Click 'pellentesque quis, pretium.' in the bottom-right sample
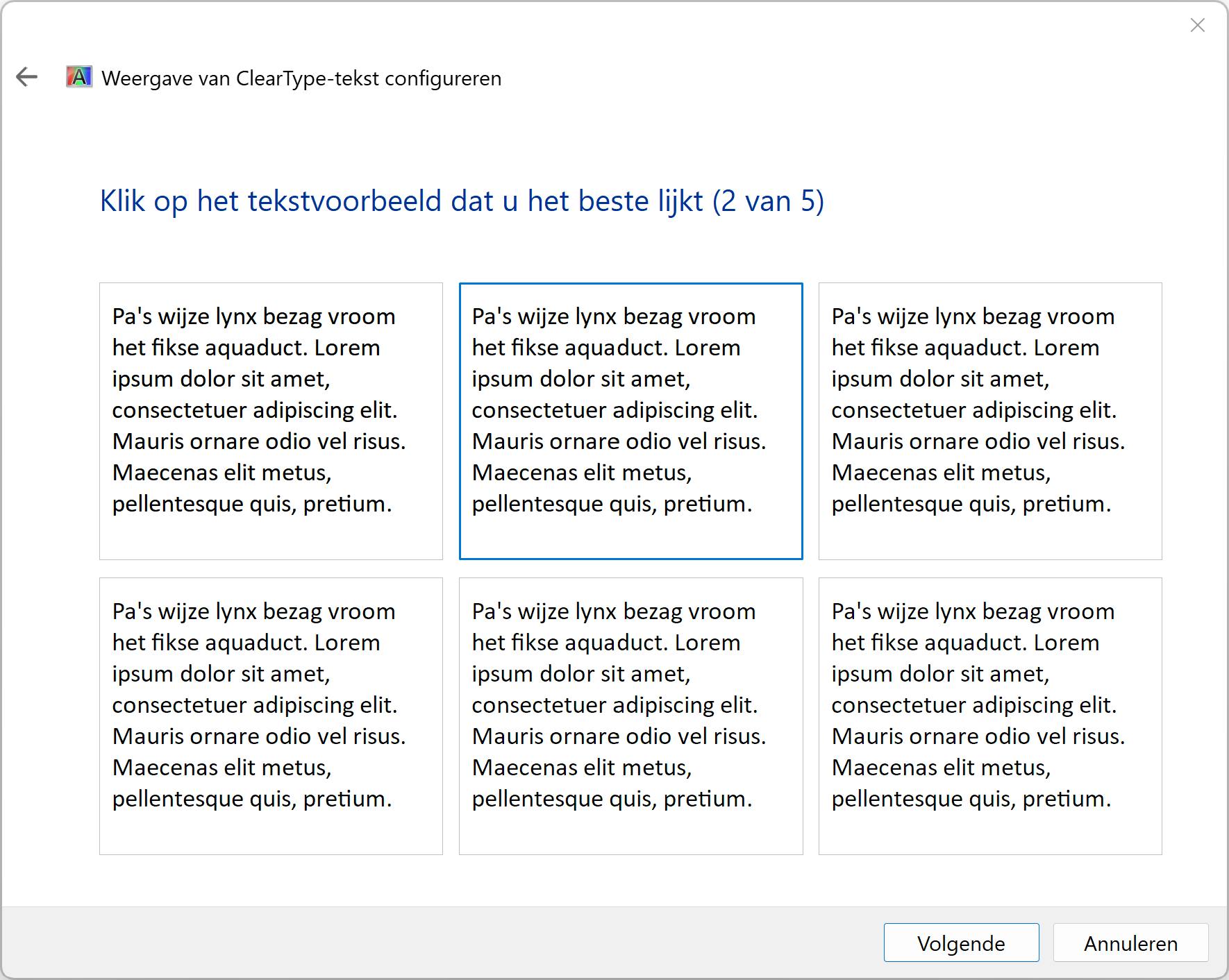Image resolution: width=1229 pixels, height=980 pixels. (x=971, y=799)
